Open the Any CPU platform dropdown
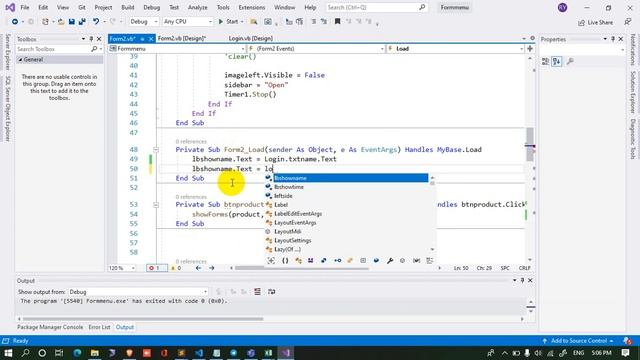640x360 pixels. [x=187, y=22]
